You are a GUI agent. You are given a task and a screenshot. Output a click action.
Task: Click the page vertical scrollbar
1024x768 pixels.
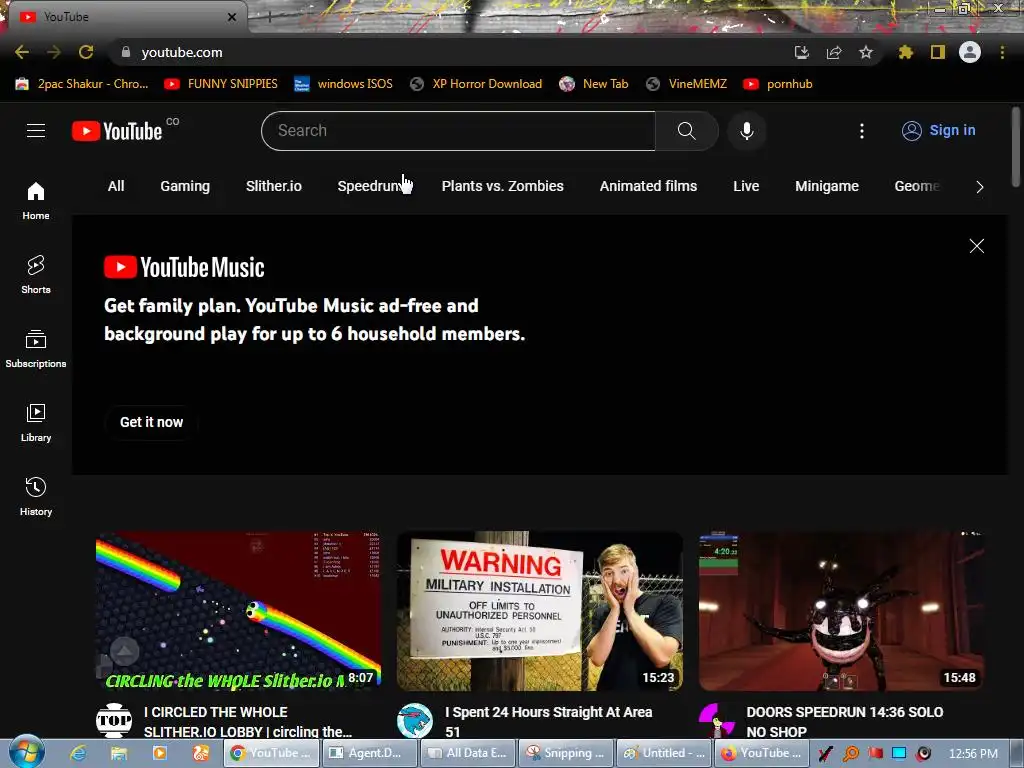coord(1016,147)
